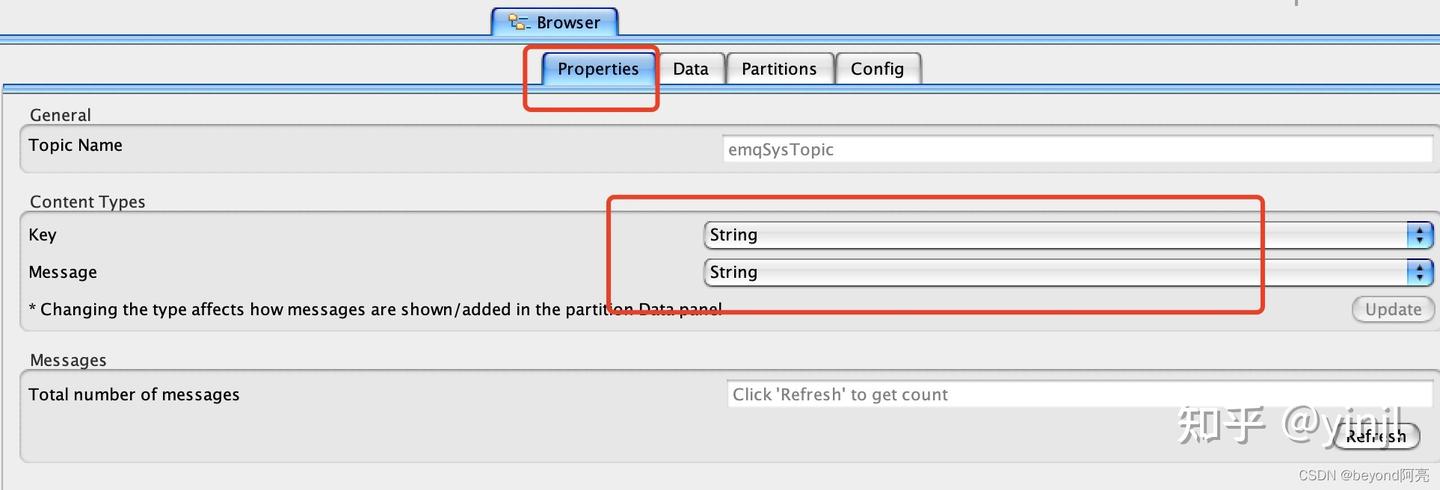The image size is (1440, 490).
Task: Click the Topic Name text field
Action: point(1078,150)
